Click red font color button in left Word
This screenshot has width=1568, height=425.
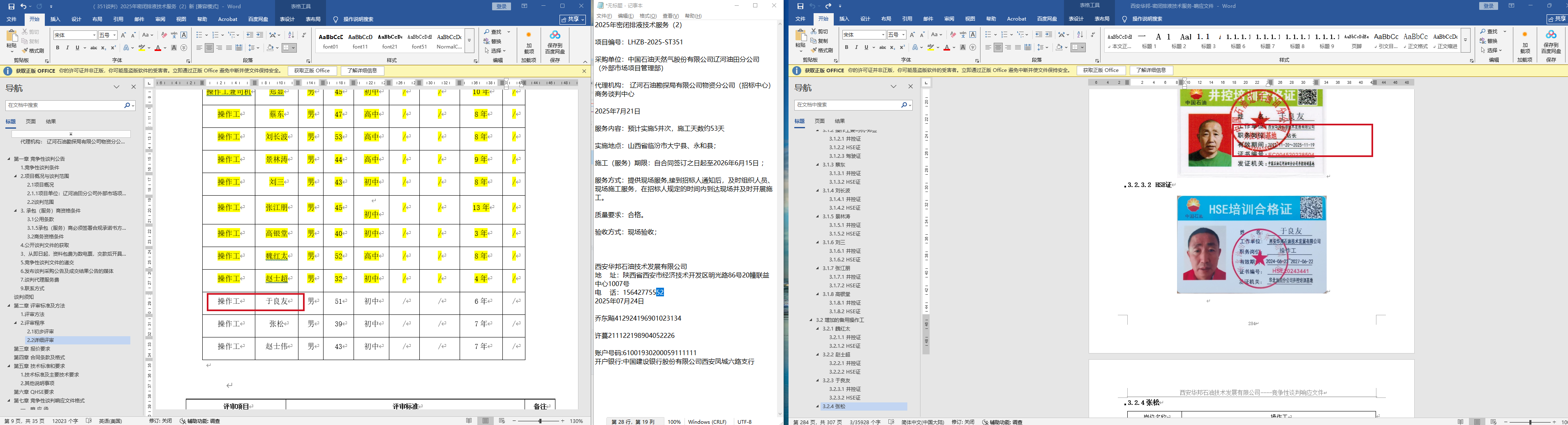pos(157,48)
